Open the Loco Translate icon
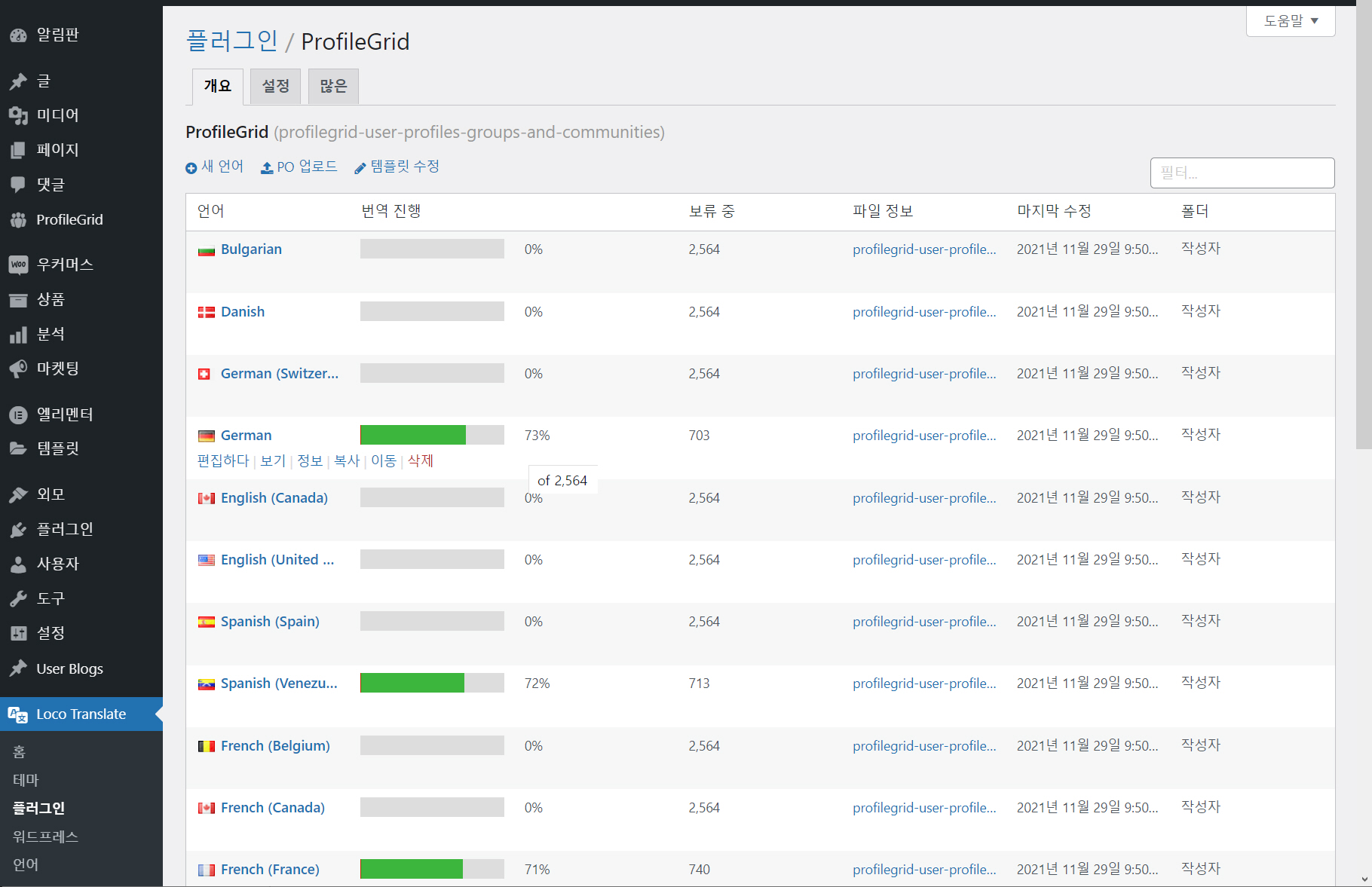1372x887 pixels. [x=18, y=714]
